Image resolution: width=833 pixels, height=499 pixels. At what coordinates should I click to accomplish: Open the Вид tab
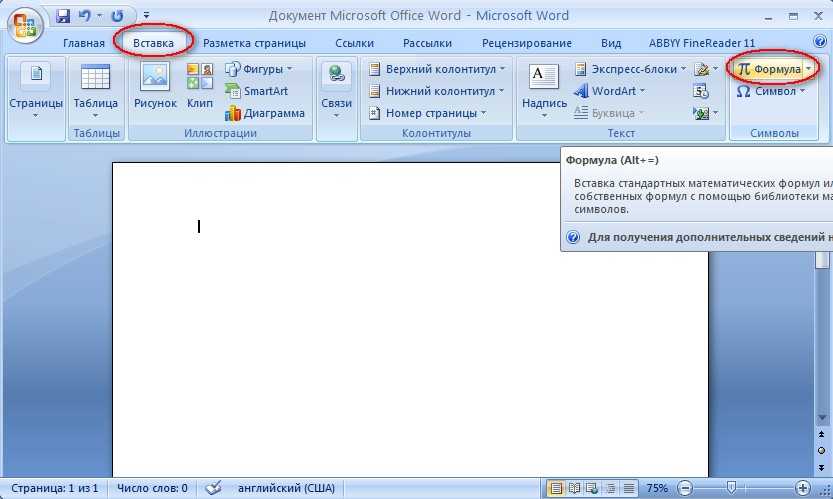coord(611,43)
